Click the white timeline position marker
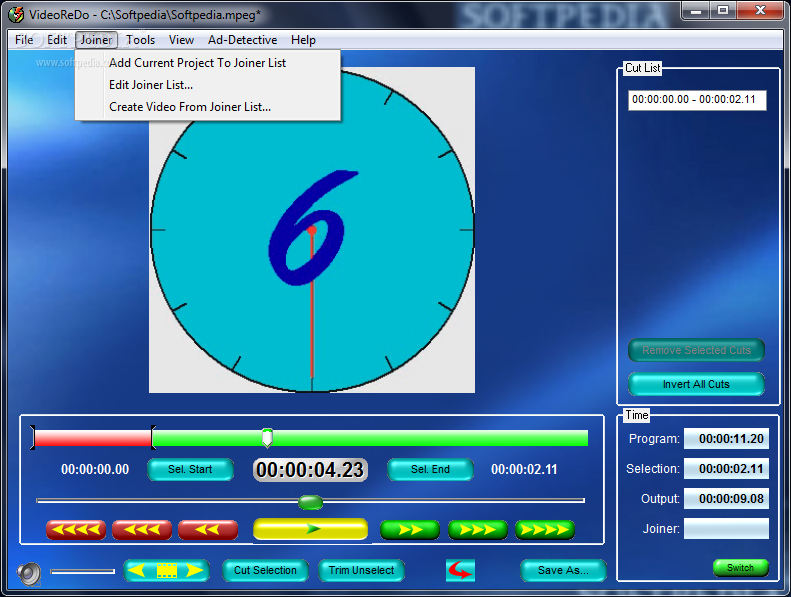The height and width of the screenshot is (597, 791). tap(267, 438)
